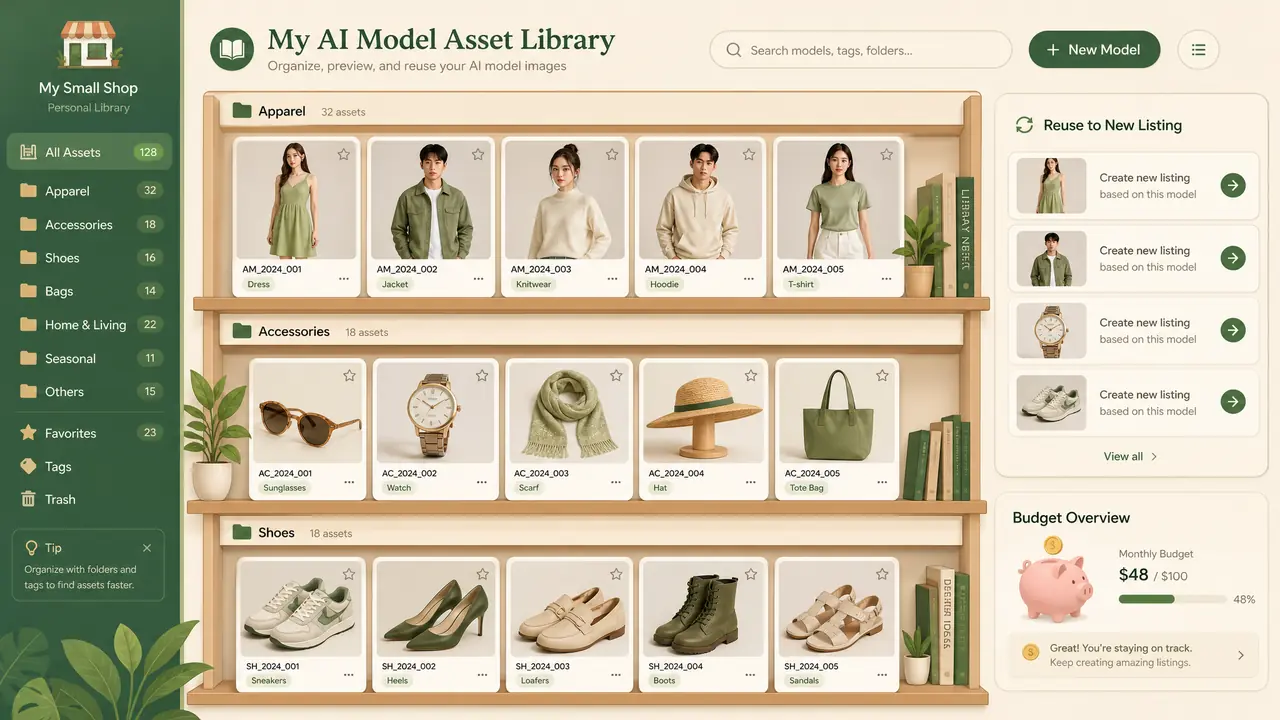Open more options for SH_2024_004
Viewport: 1280px width, 720px height.
[x=750, y=675]
